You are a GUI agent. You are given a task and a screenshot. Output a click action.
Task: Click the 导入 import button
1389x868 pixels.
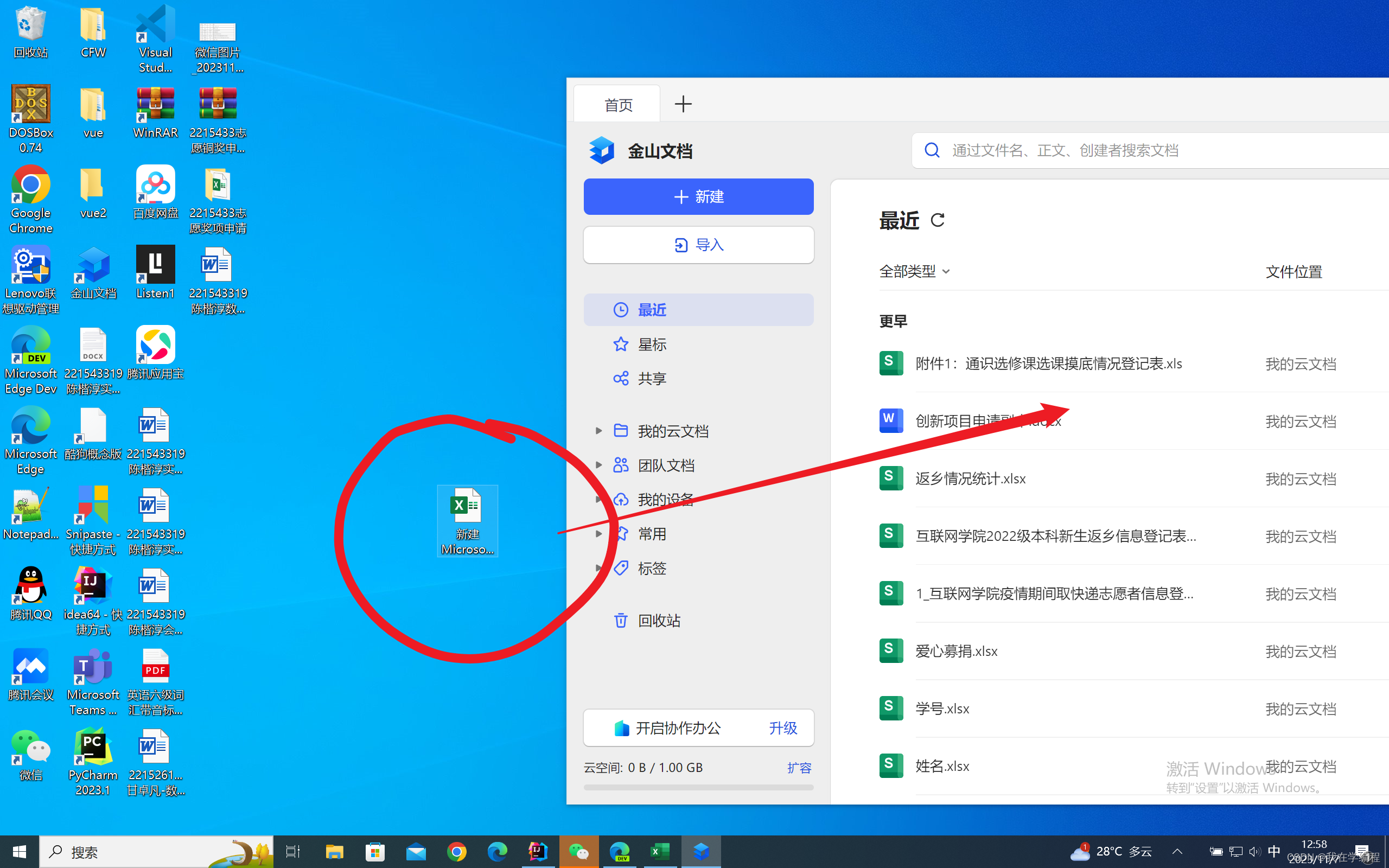click(698, 245)
